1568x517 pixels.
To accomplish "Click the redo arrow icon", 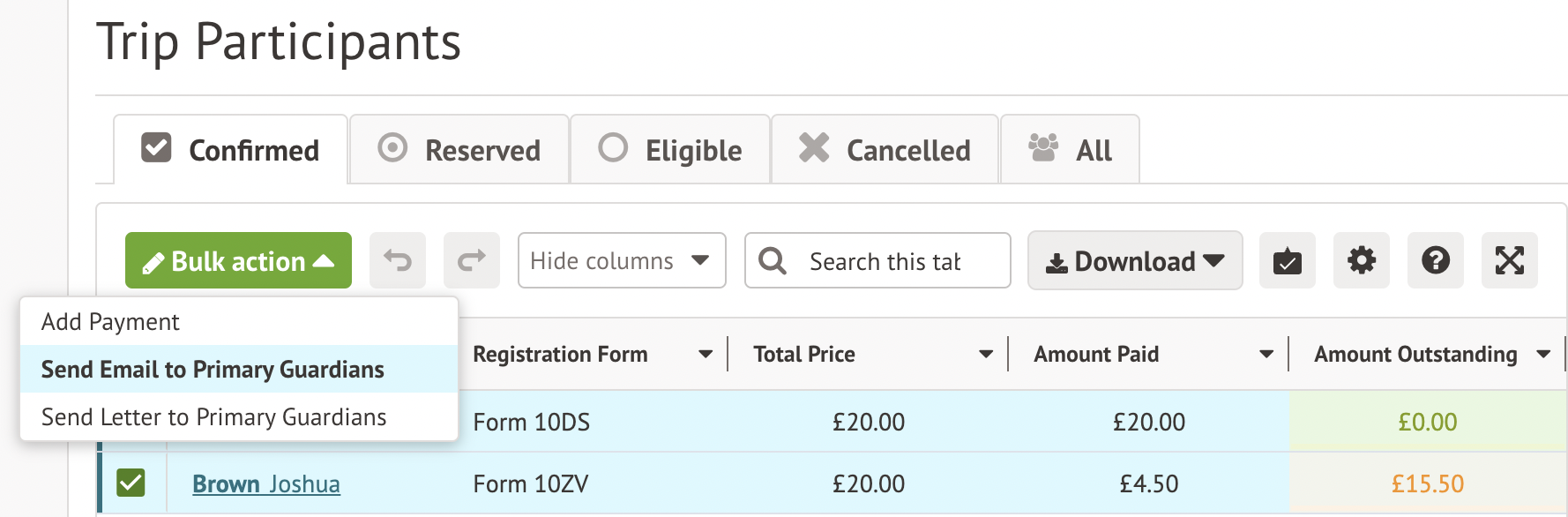I will point(472,260).
